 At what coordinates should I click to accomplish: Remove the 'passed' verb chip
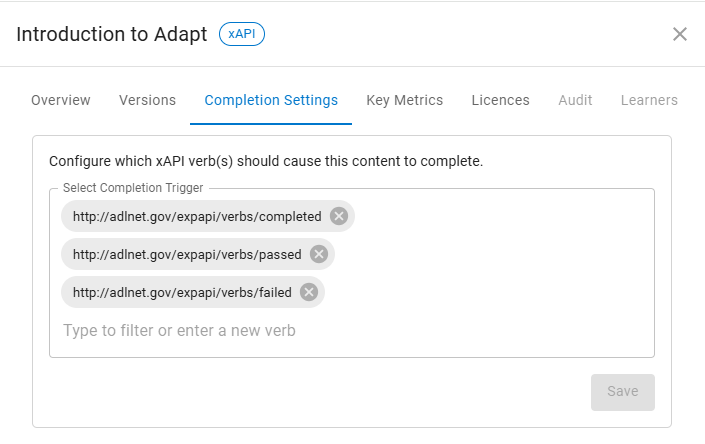(319, 254)
